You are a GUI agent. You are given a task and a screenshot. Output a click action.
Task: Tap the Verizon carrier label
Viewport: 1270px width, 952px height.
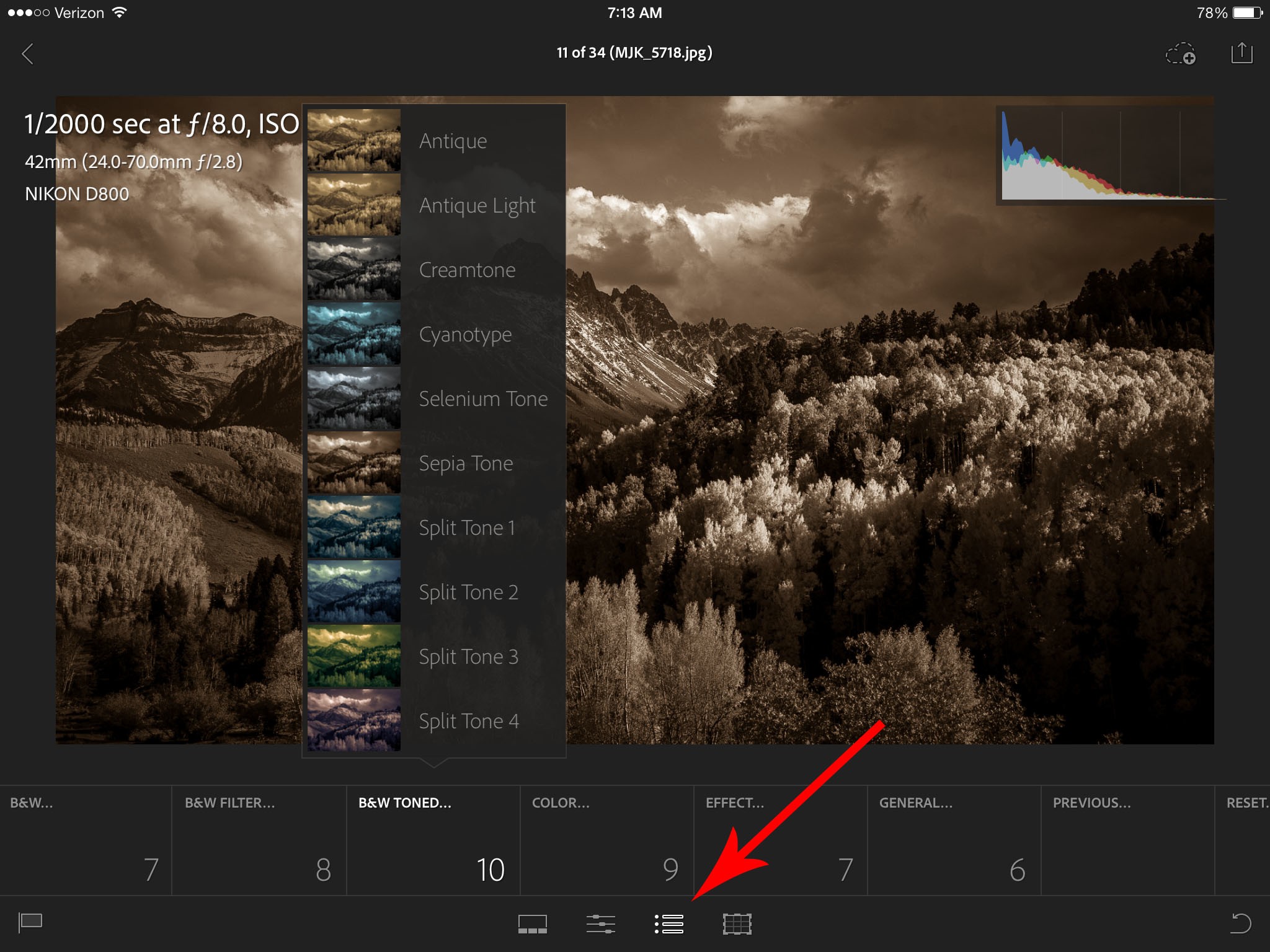[79, 12]
